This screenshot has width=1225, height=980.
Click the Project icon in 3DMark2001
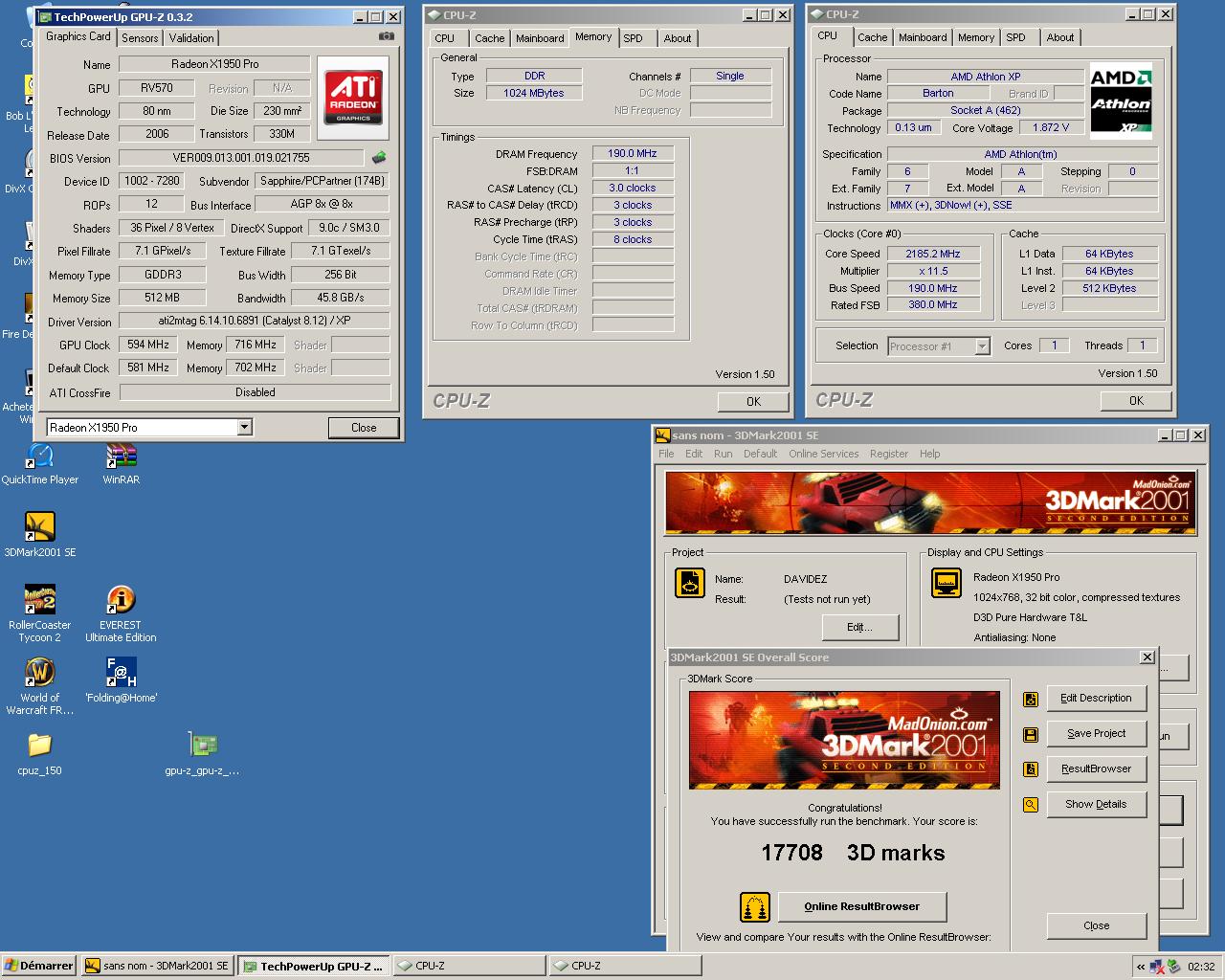pos(690,583)
